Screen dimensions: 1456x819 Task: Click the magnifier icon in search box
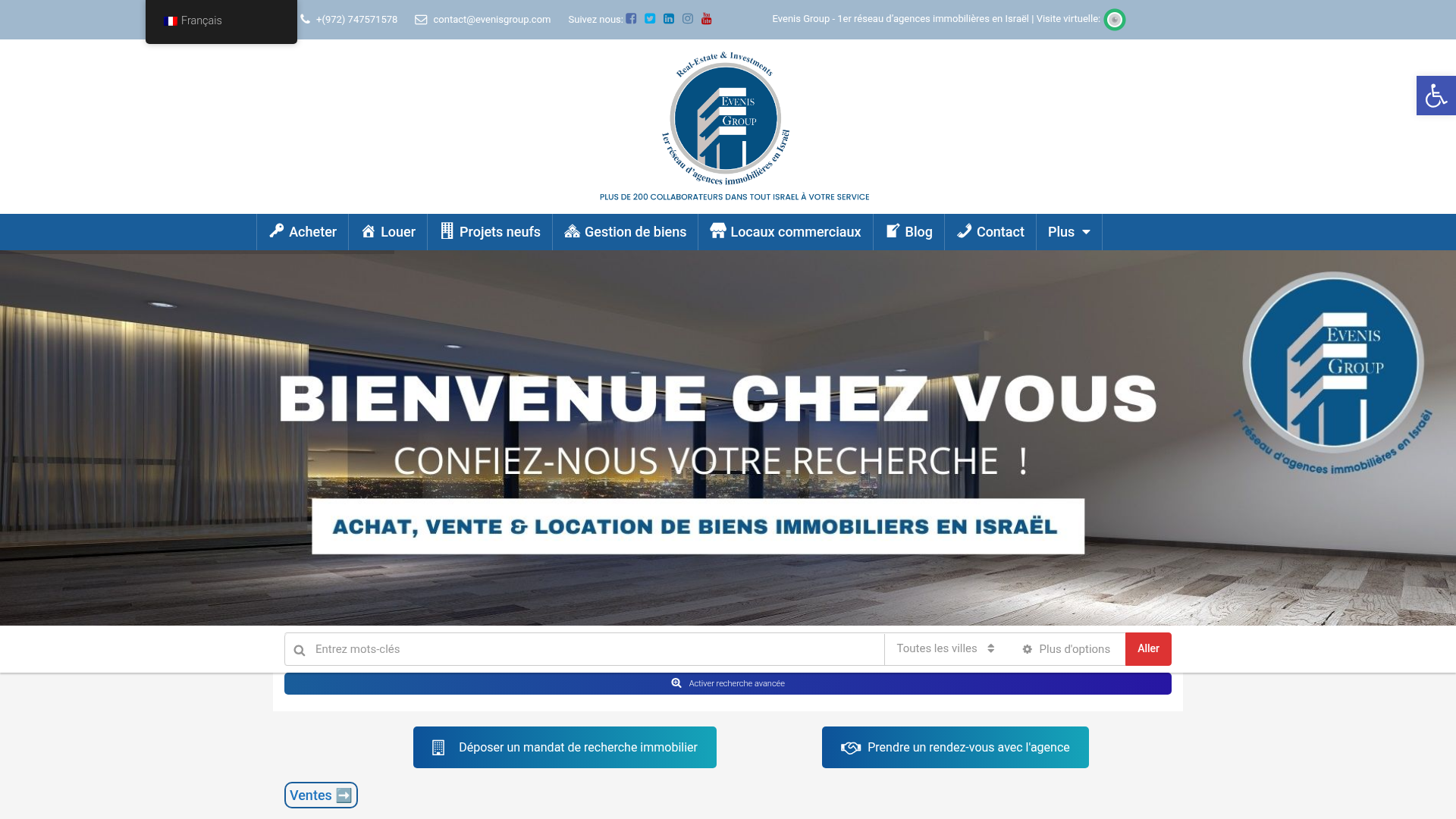click(300, 650)
